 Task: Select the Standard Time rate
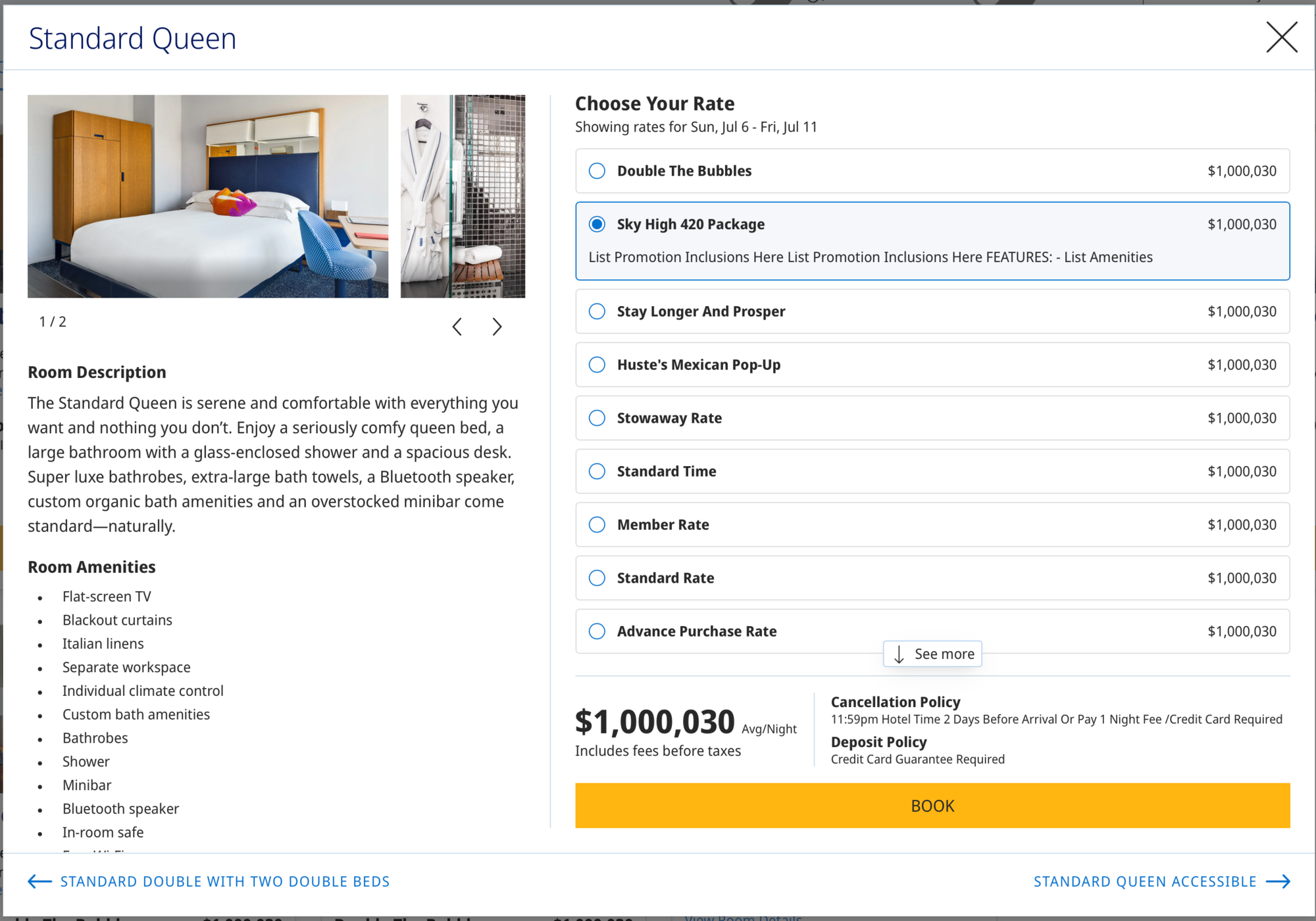click(x=597, y=471)
